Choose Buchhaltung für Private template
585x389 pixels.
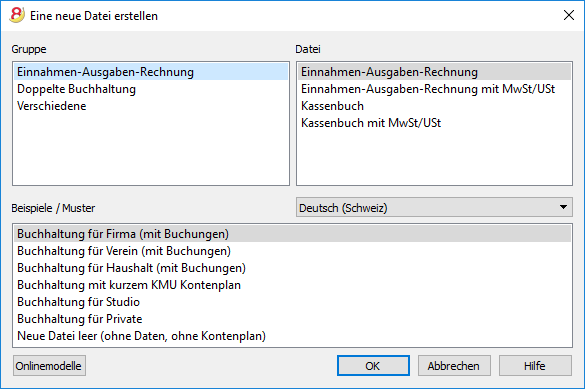tap(292, 319)
